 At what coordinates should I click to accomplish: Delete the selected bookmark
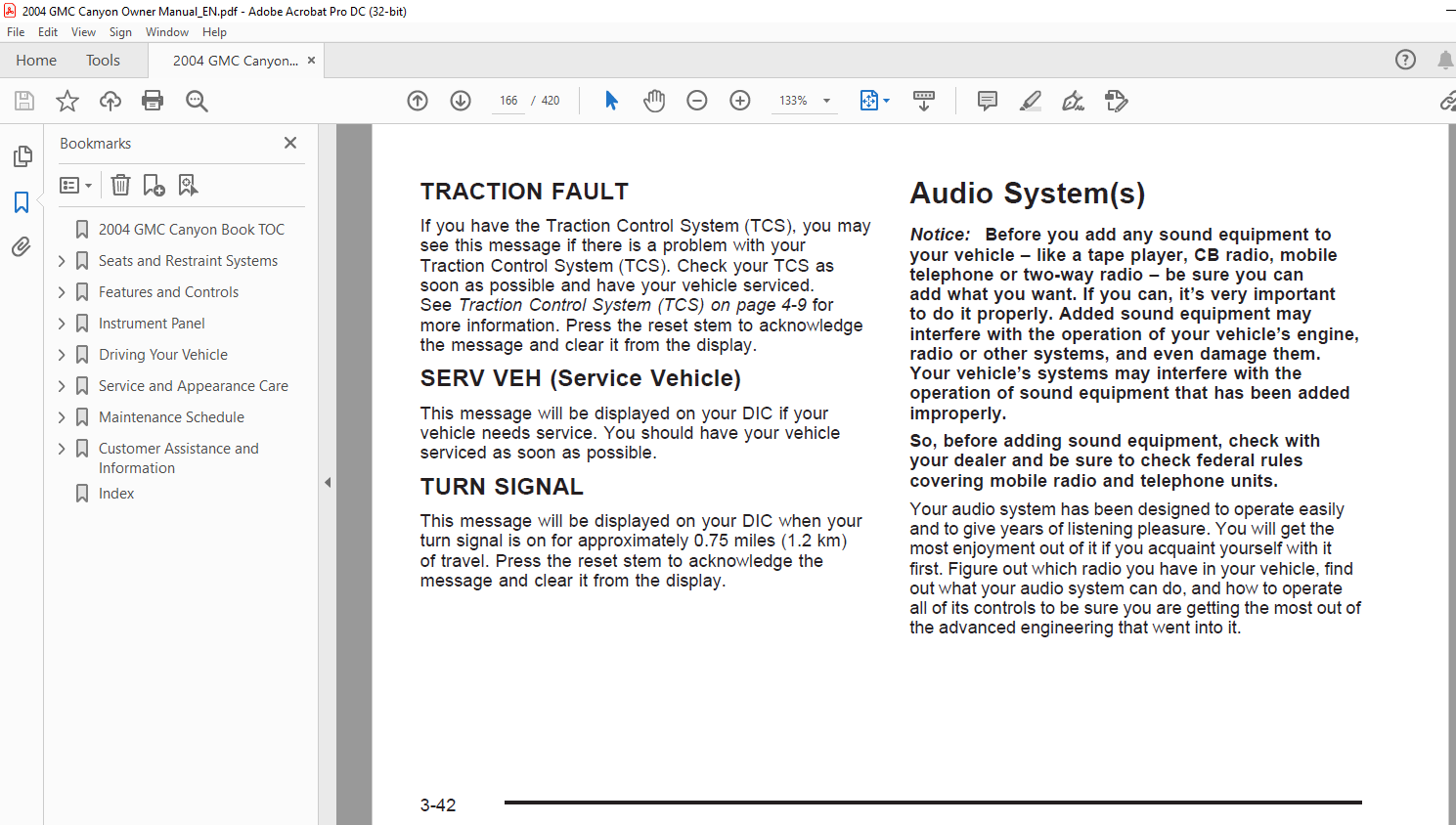pos(120,185)
